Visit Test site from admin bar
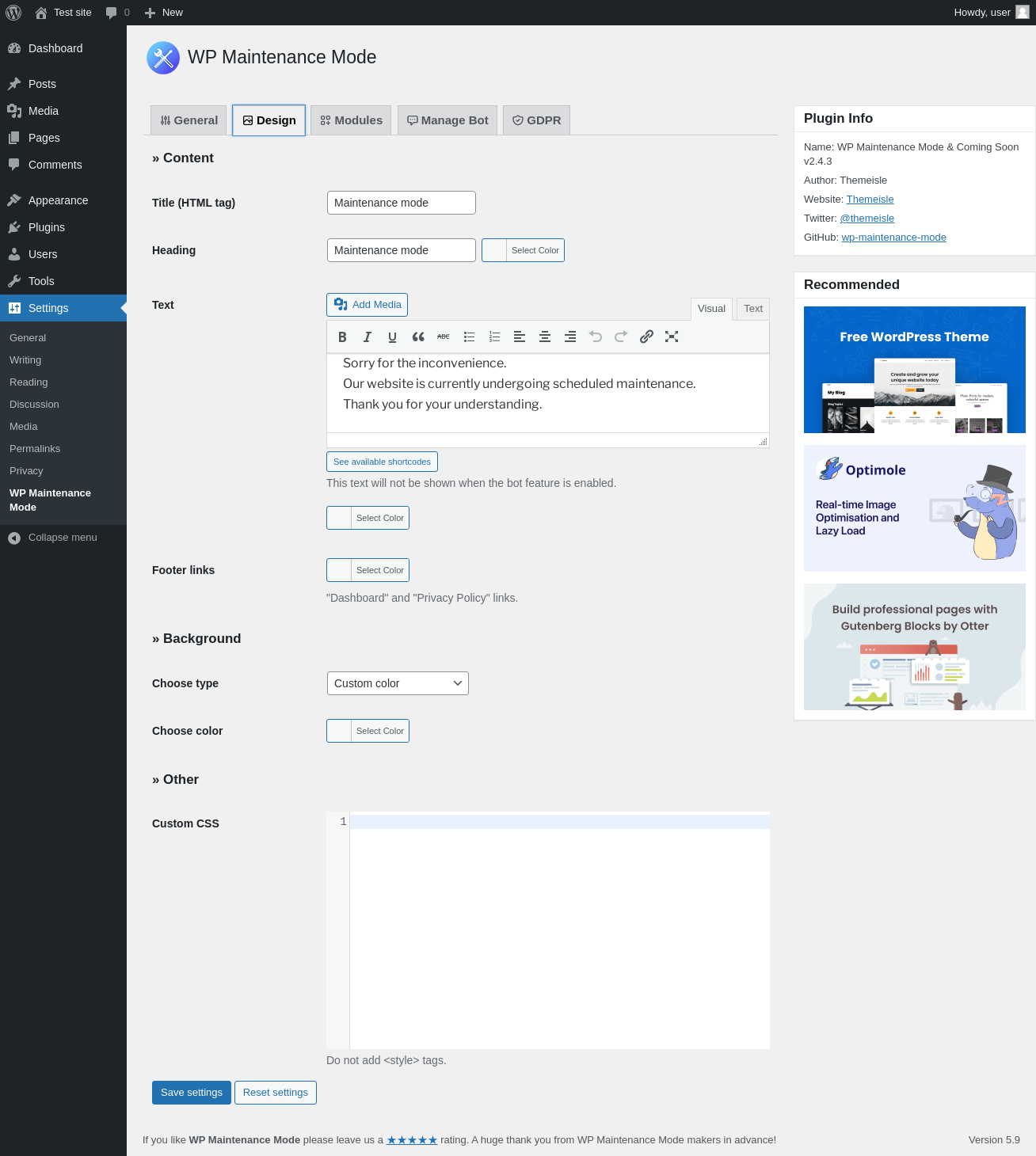The width and height of the screenshot is (1036, 1156). pyautogui.click(x=63, y=13)
